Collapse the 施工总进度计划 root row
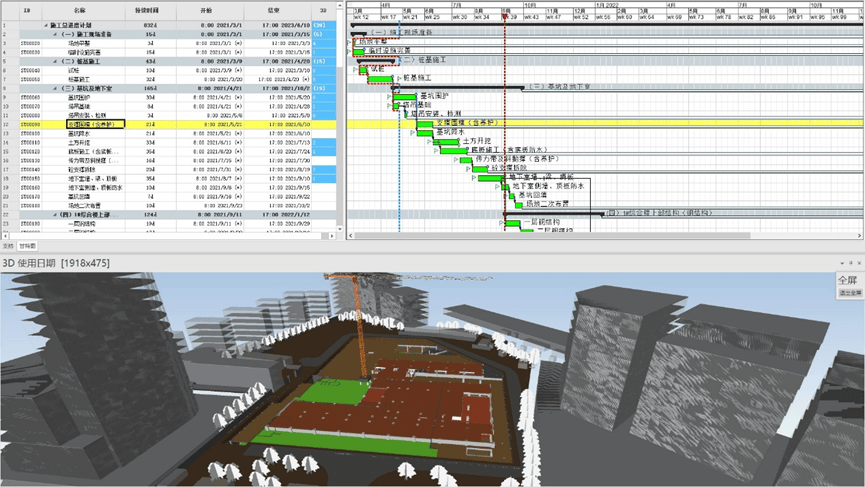The image size is (865, 487). pyautogui.click(x=46, y=25)
